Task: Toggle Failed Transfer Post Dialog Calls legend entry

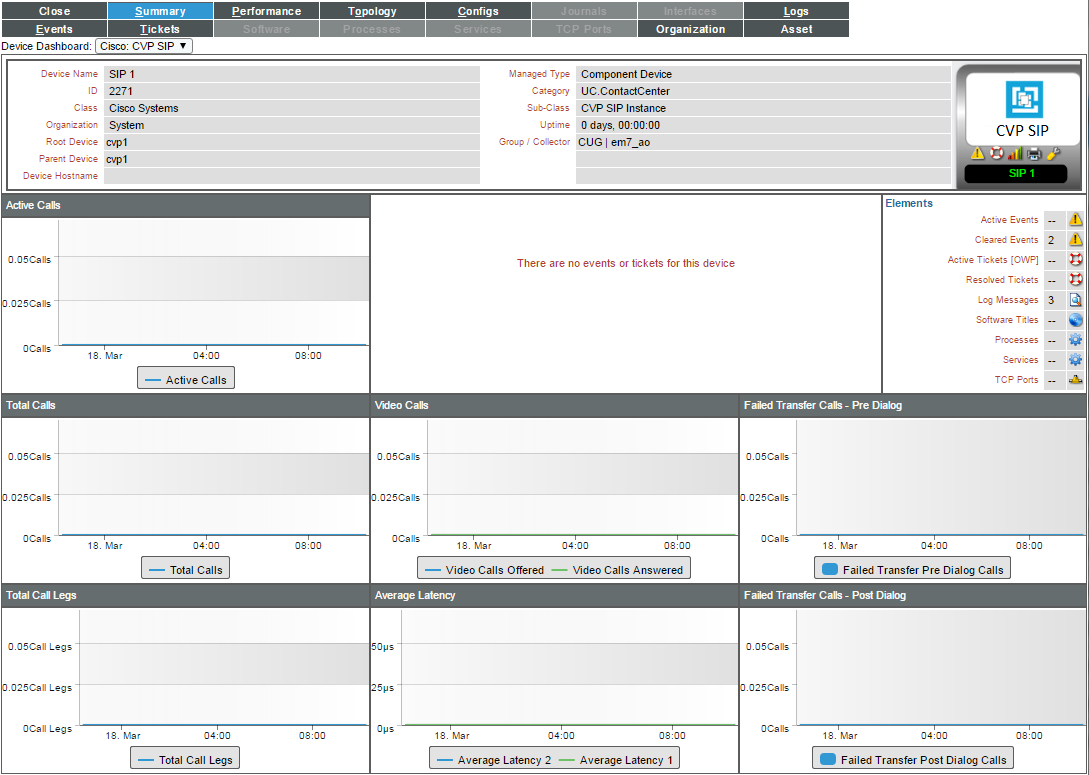Action: click(913, 760)
